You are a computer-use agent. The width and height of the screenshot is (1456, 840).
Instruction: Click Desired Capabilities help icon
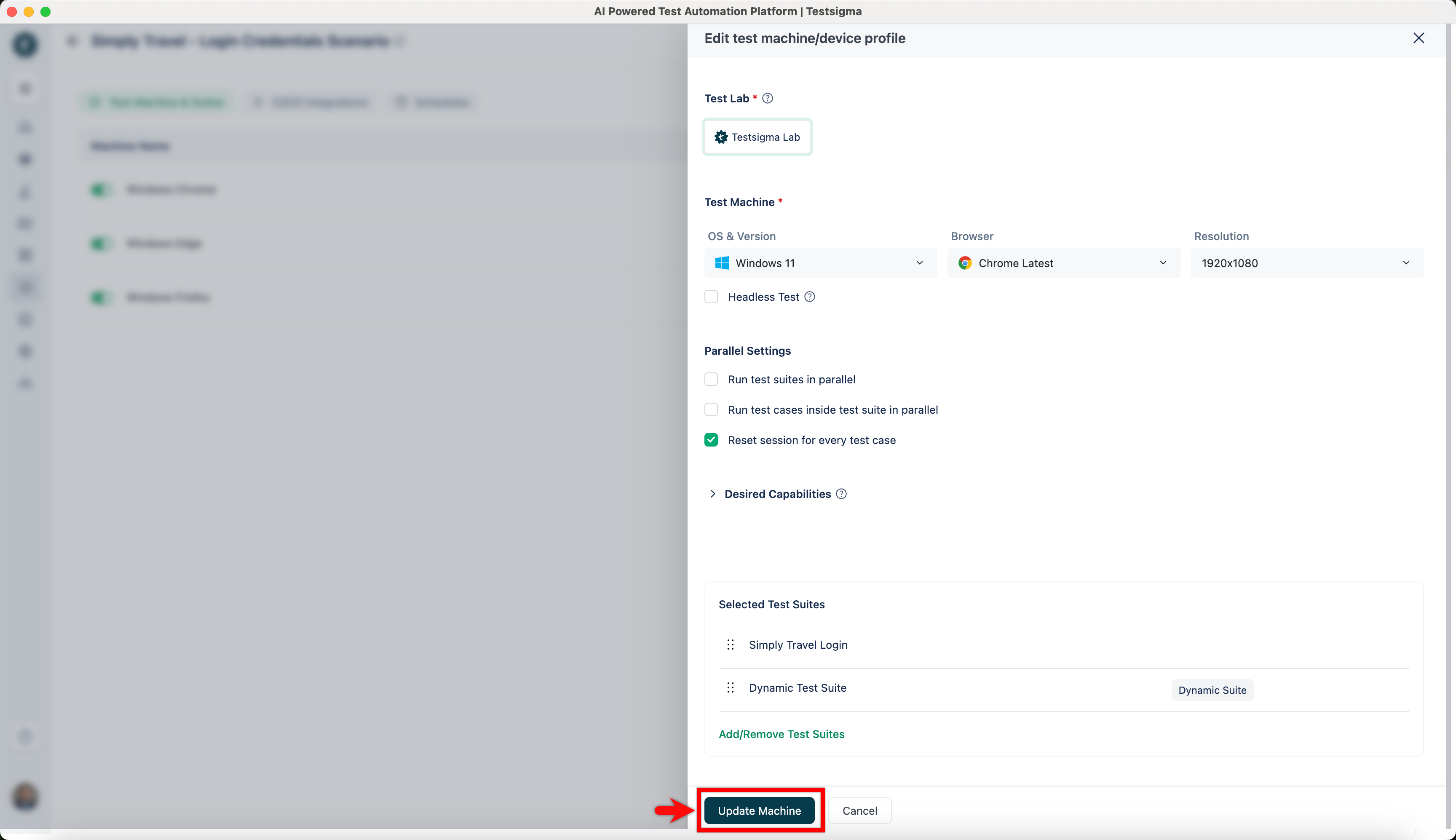(841, 495)
